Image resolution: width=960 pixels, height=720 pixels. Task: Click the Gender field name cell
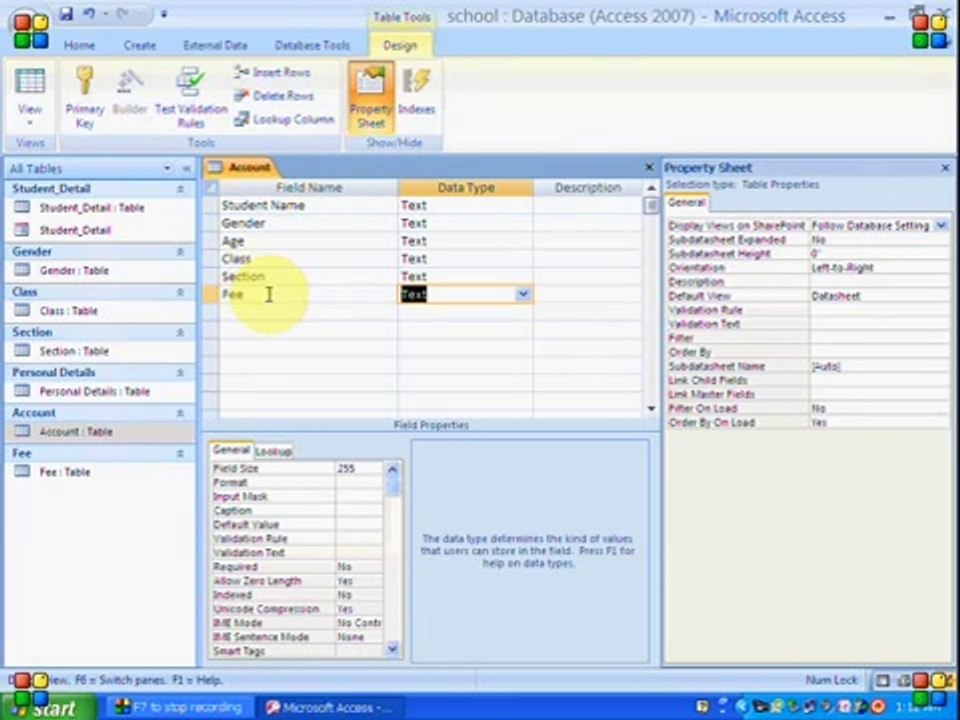[x=309, y=223]
